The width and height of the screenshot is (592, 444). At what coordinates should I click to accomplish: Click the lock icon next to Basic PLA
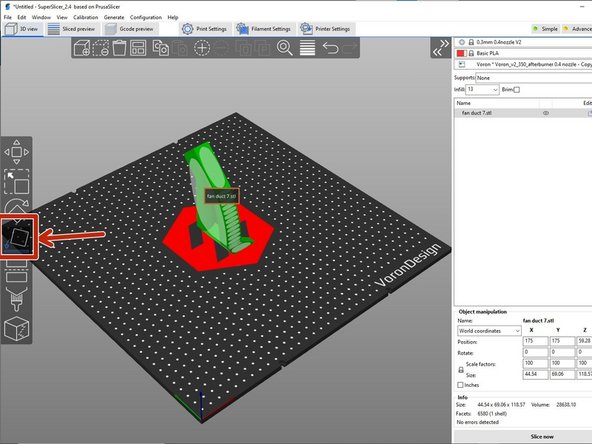click(x=471, y=53)
